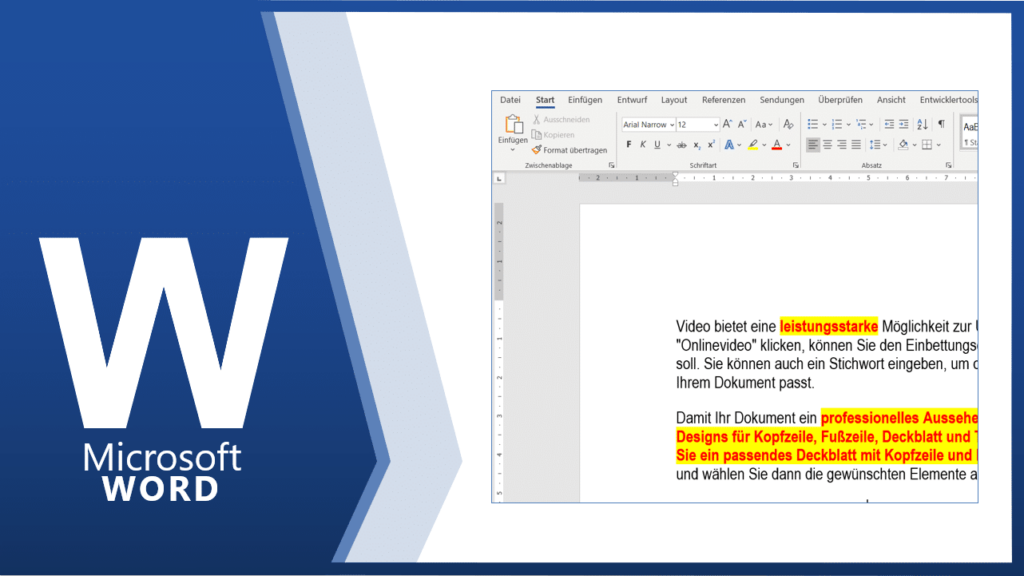Click the highlighted word leistungsstarke in the document
The height and width of the screenshot is (576, 1024).
(828, 325)
